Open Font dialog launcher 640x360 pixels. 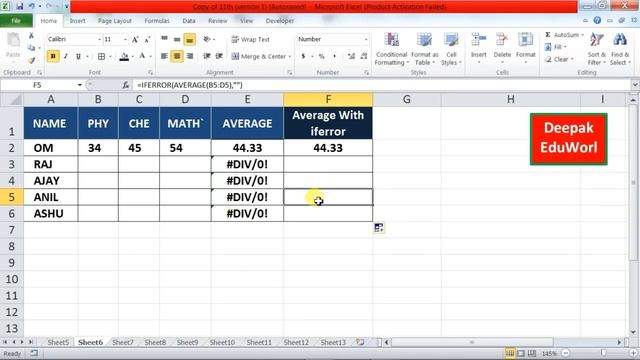pos(151,72)
